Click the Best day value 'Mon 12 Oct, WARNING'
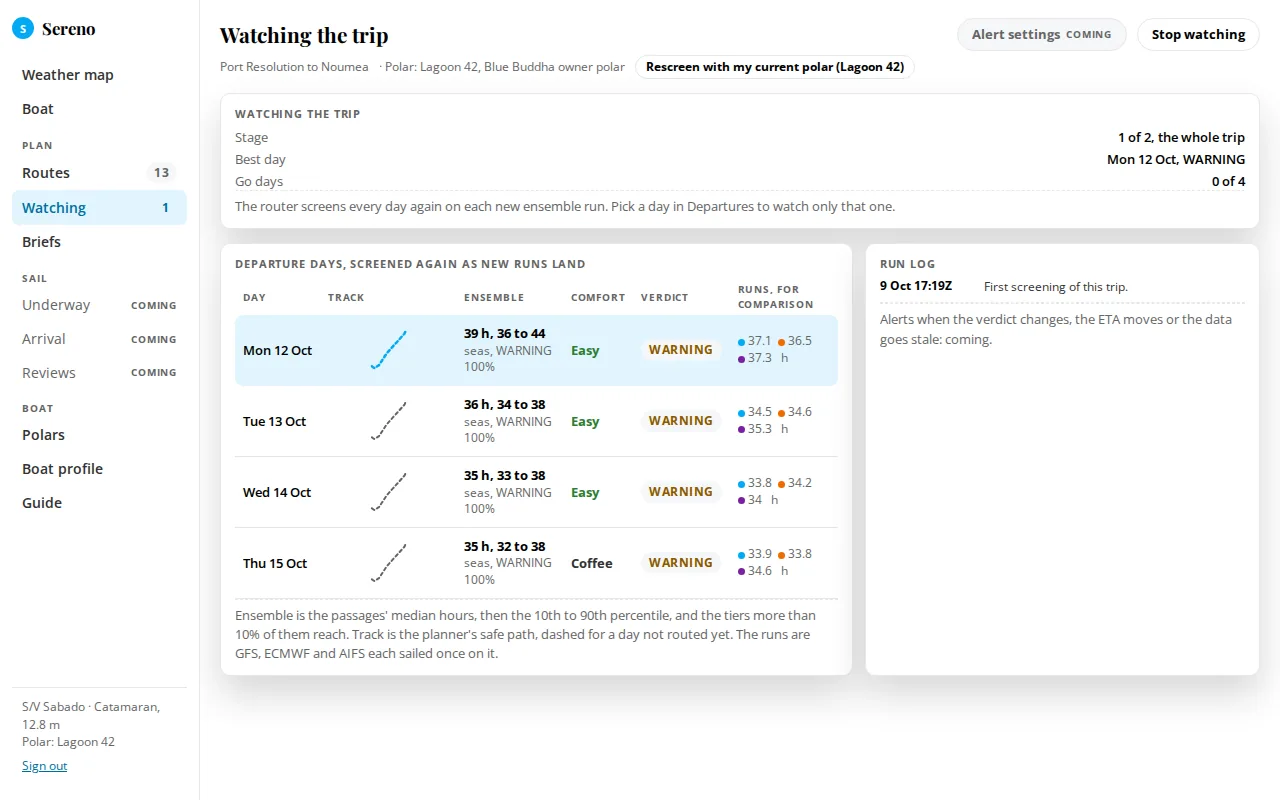Viewport: 1280px width, 800px height. (x=1176, y=159)
